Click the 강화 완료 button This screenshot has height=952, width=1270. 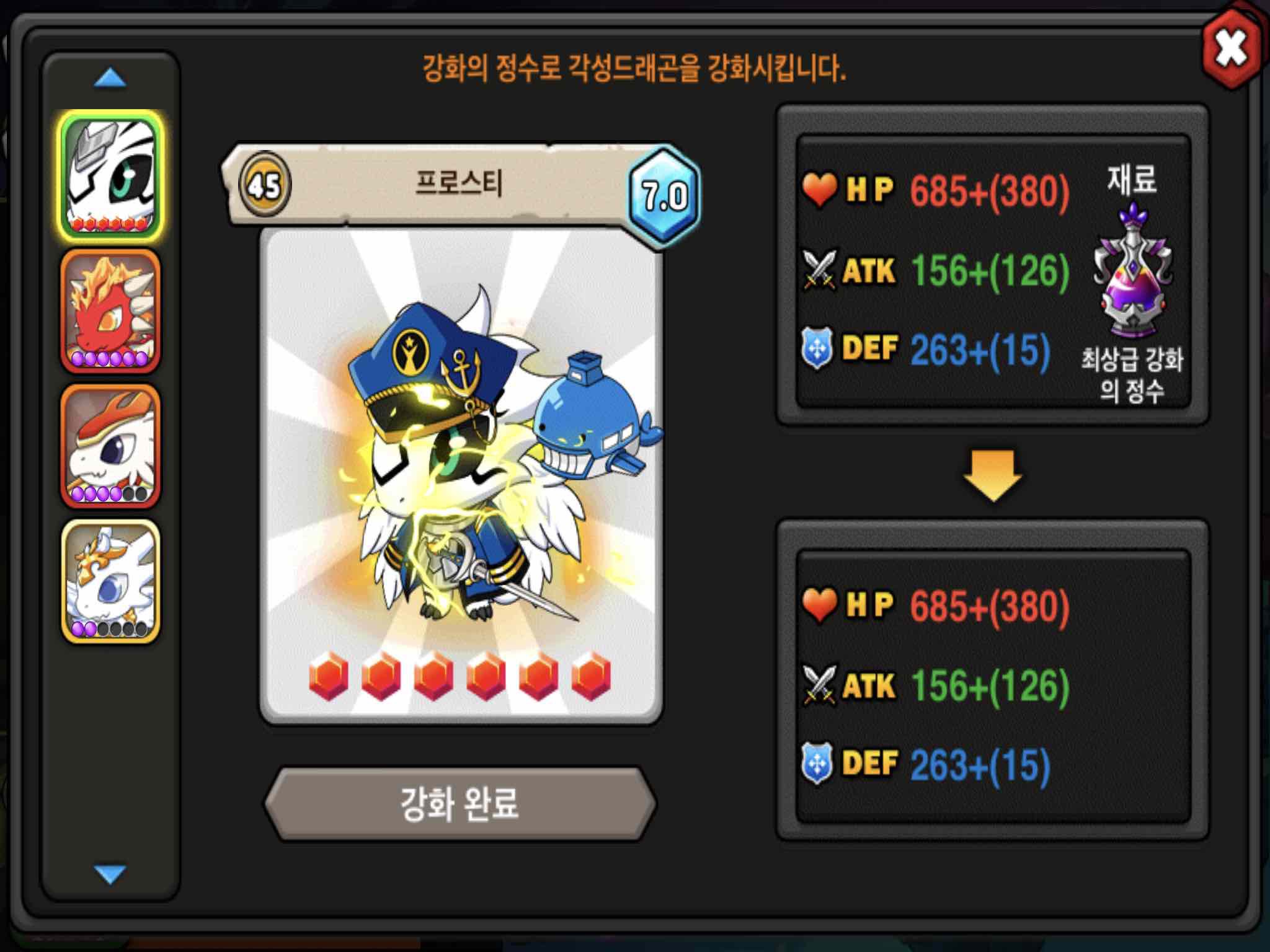[460, 804]
